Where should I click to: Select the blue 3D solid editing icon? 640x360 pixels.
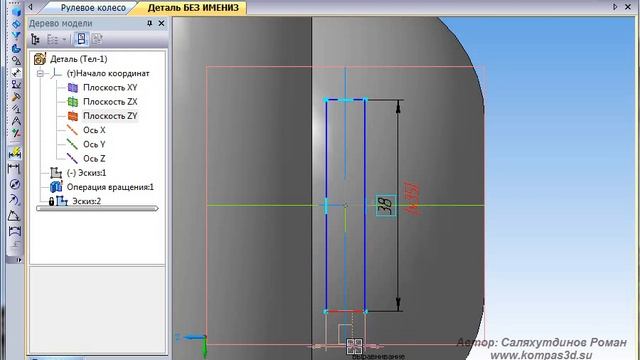(x=16, y=11)
